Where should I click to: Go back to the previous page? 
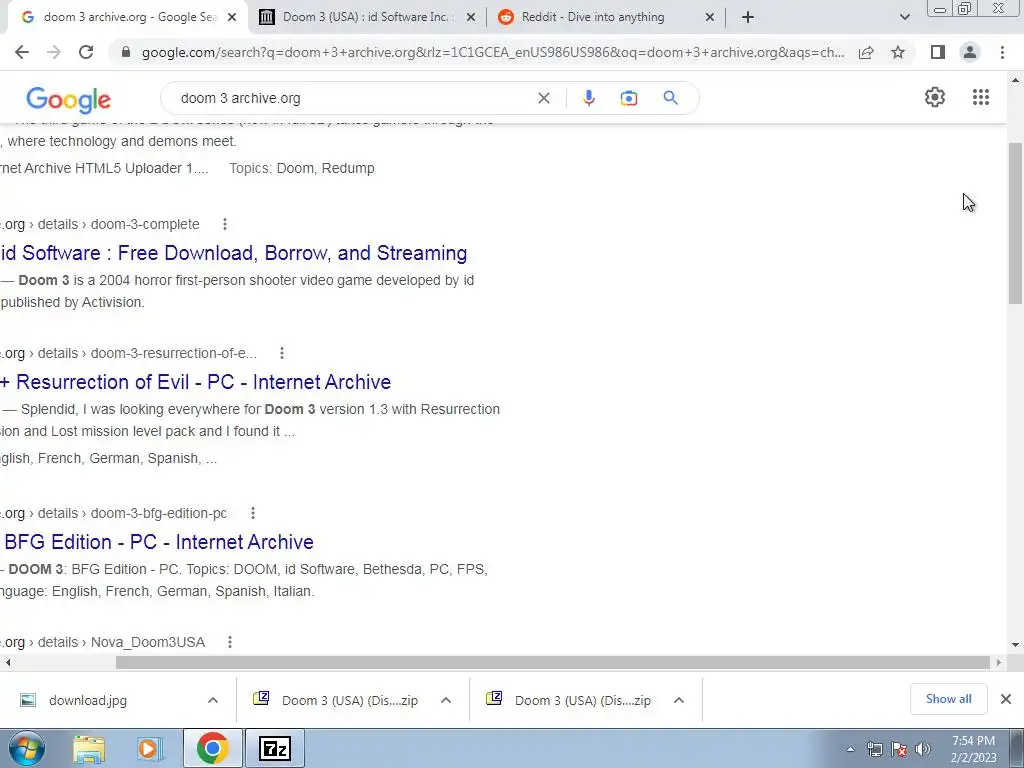tap(22, 52)
